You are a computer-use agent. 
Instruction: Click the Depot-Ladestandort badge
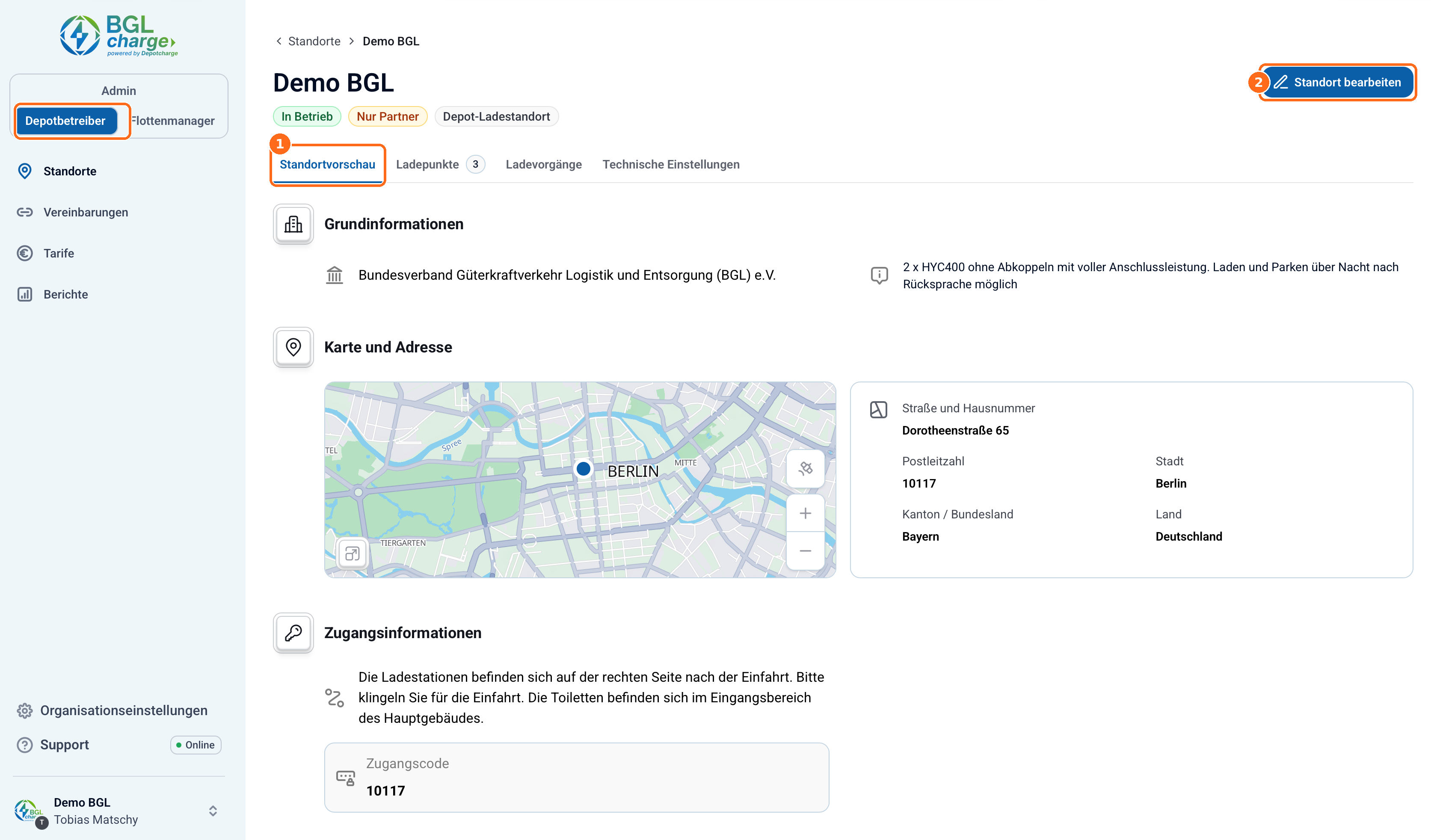pyautogui.click(x=496, y=117)
